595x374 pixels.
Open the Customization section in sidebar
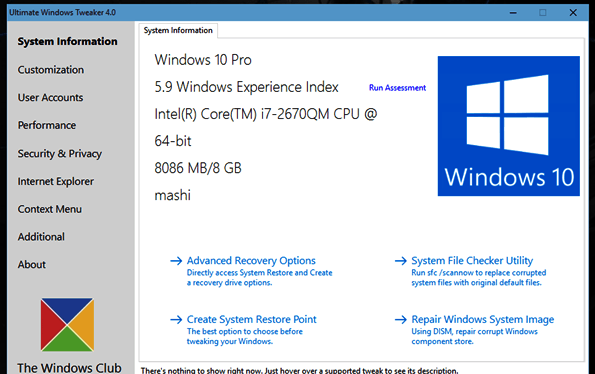(x=50, y=70)
